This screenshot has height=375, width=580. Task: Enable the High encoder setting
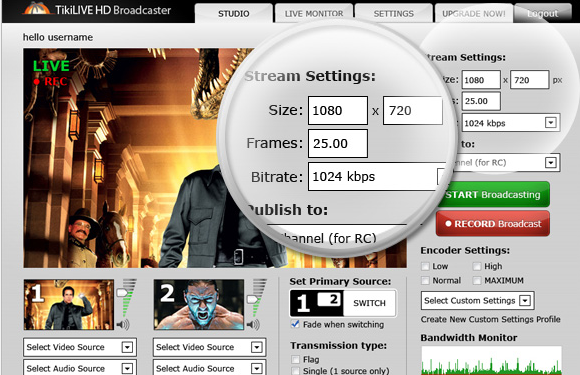(x=477, y=266)
